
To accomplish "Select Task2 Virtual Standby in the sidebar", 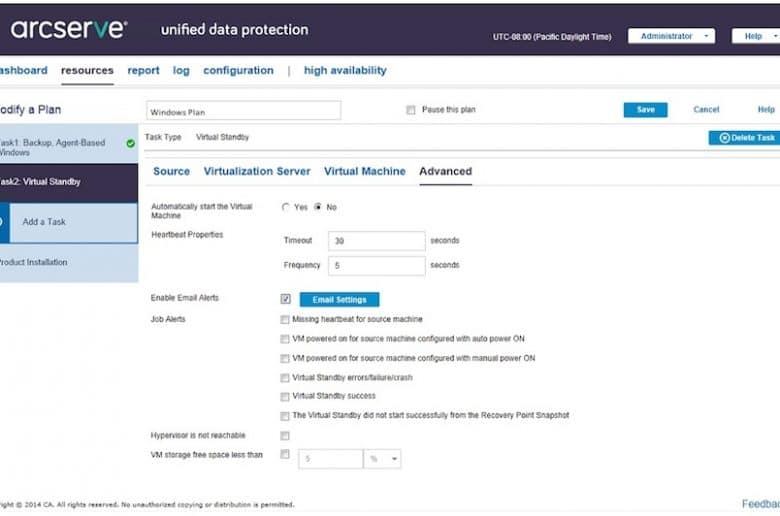I will (x=69, y=183).
